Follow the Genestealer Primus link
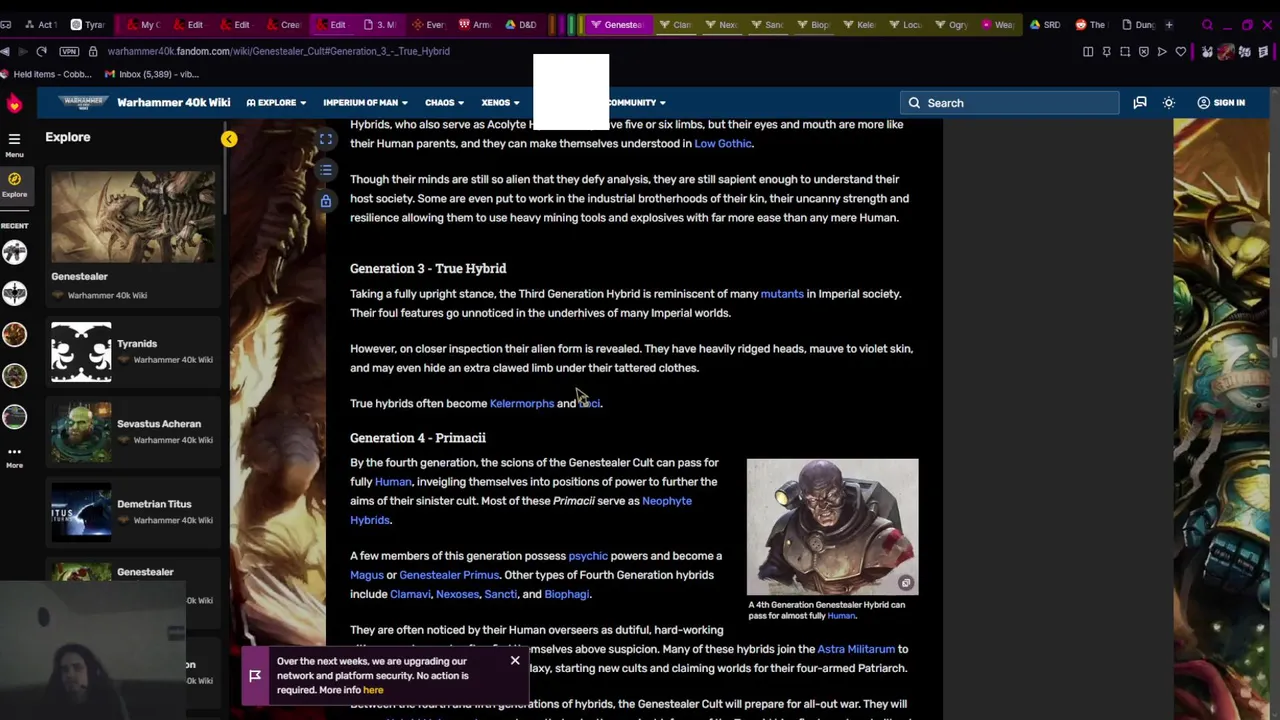 pos(449,575)
